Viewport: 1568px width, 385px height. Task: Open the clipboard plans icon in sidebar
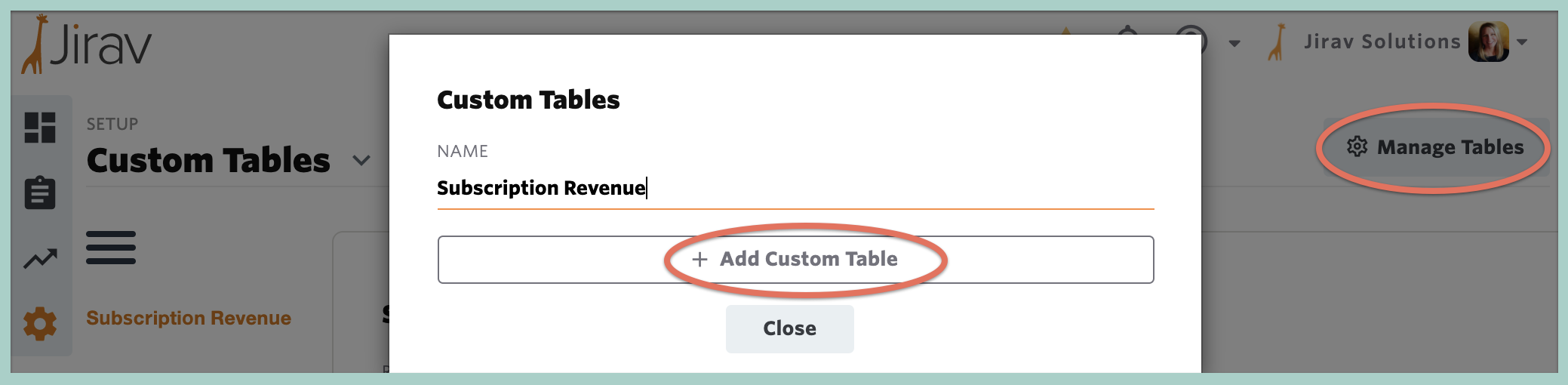click(40, 193)
